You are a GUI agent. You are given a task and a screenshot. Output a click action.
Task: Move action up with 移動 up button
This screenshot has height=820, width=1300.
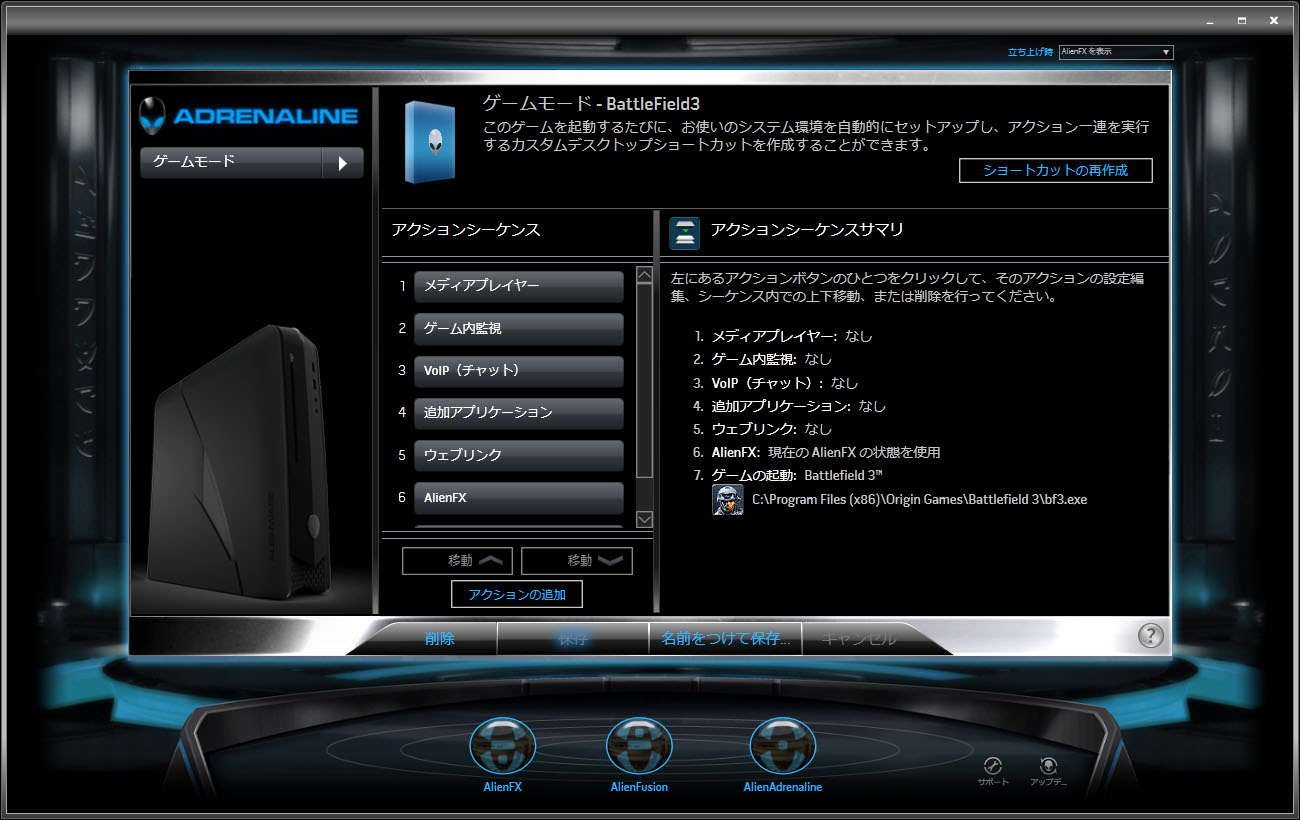(x=457, y=561)
